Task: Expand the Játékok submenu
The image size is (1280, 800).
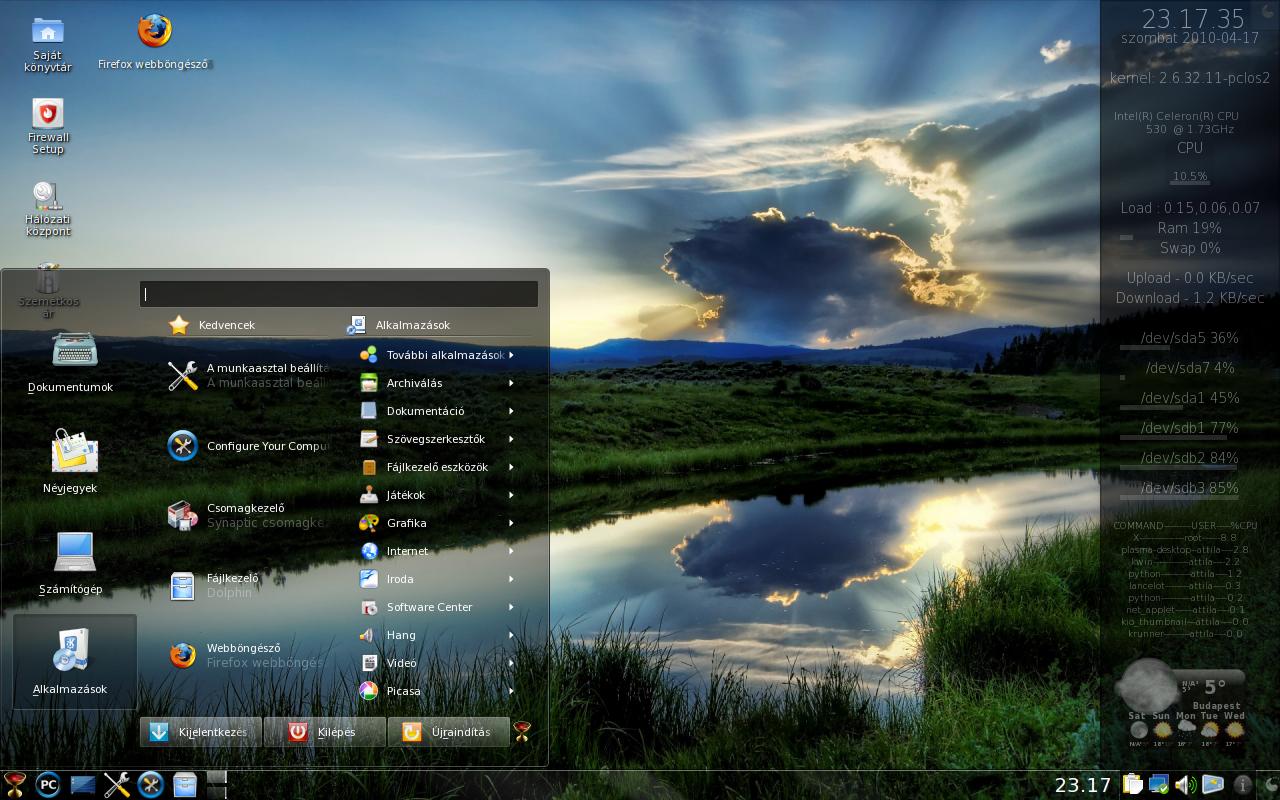Action: [438, 495]
